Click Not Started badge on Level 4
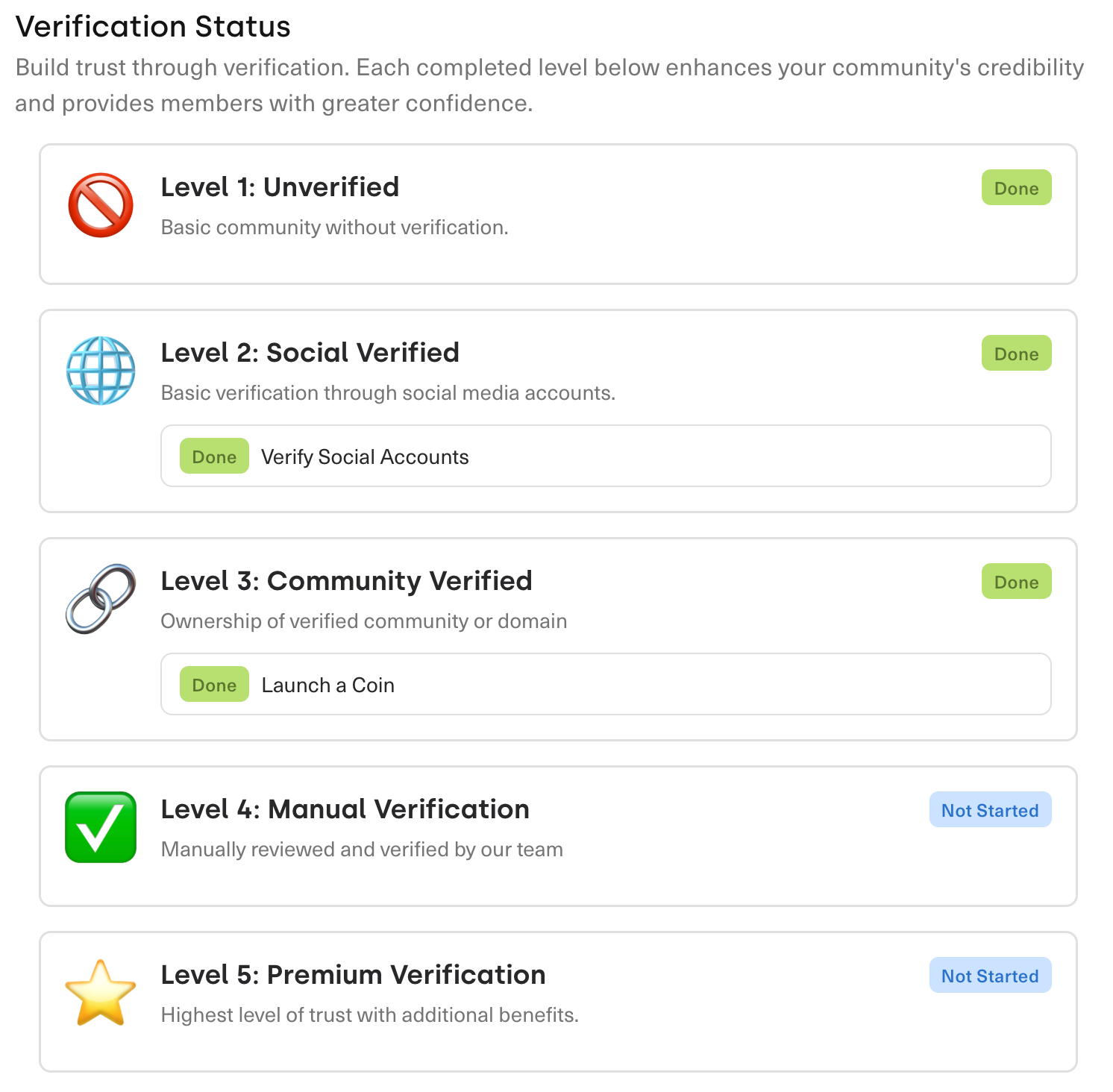 pos(990,810)
